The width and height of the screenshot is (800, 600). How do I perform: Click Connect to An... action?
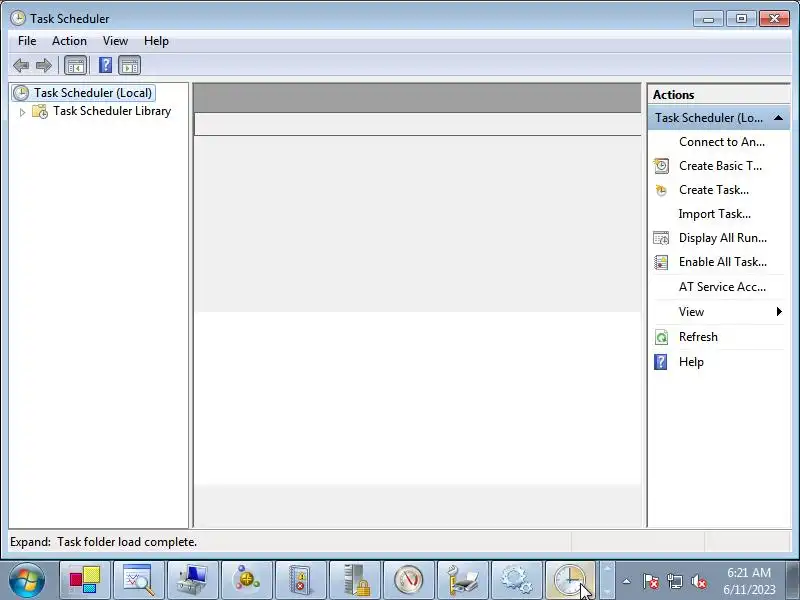pyautogui.click(x=721, y=142)
